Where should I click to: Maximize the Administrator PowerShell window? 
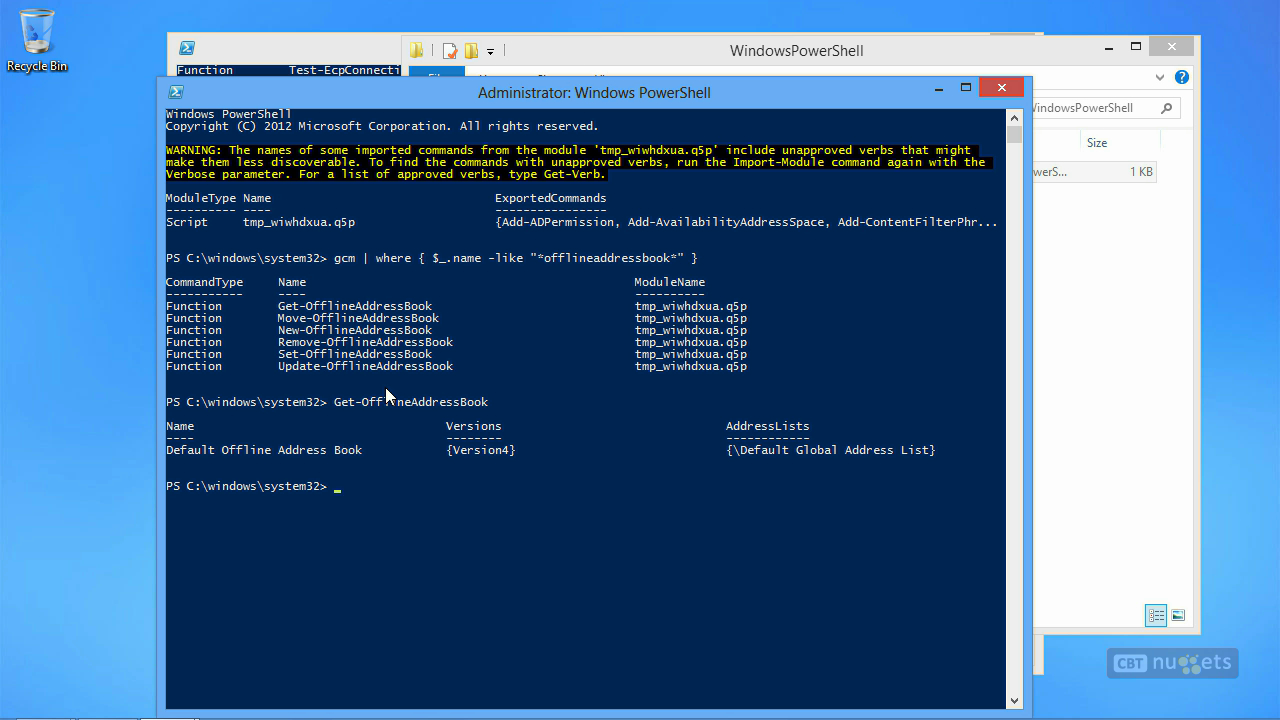coord(966,88)
